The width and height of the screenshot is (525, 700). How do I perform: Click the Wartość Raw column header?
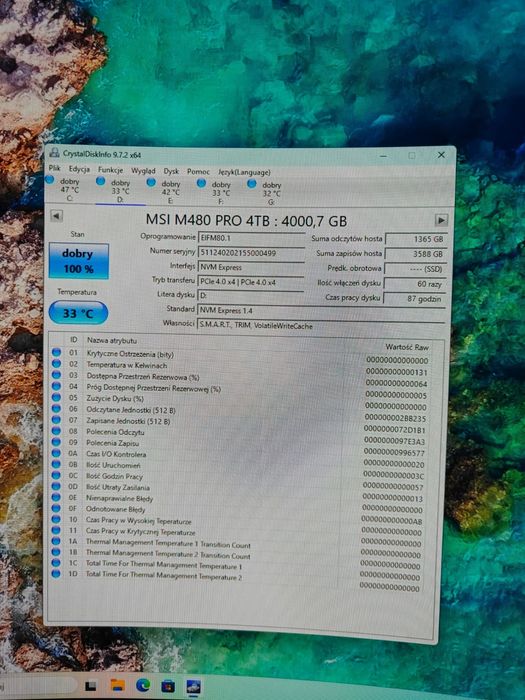click(407, 347)
